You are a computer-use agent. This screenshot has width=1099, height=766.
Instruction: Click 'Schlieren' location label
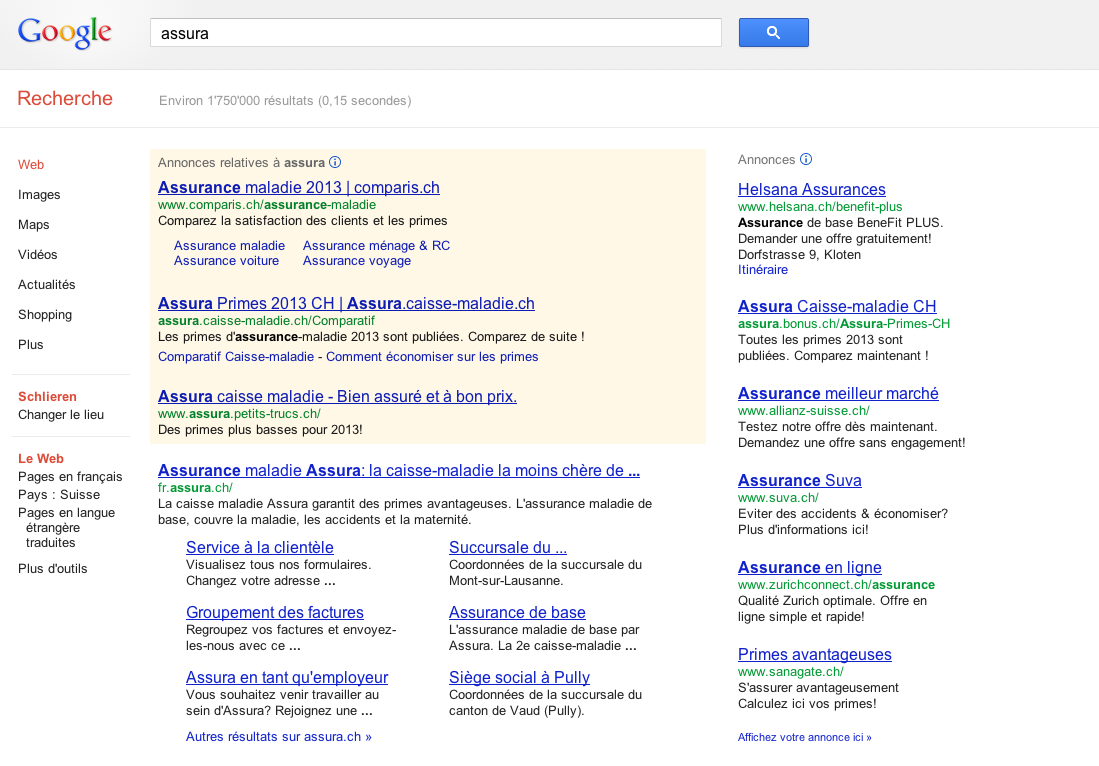(47, 397)
